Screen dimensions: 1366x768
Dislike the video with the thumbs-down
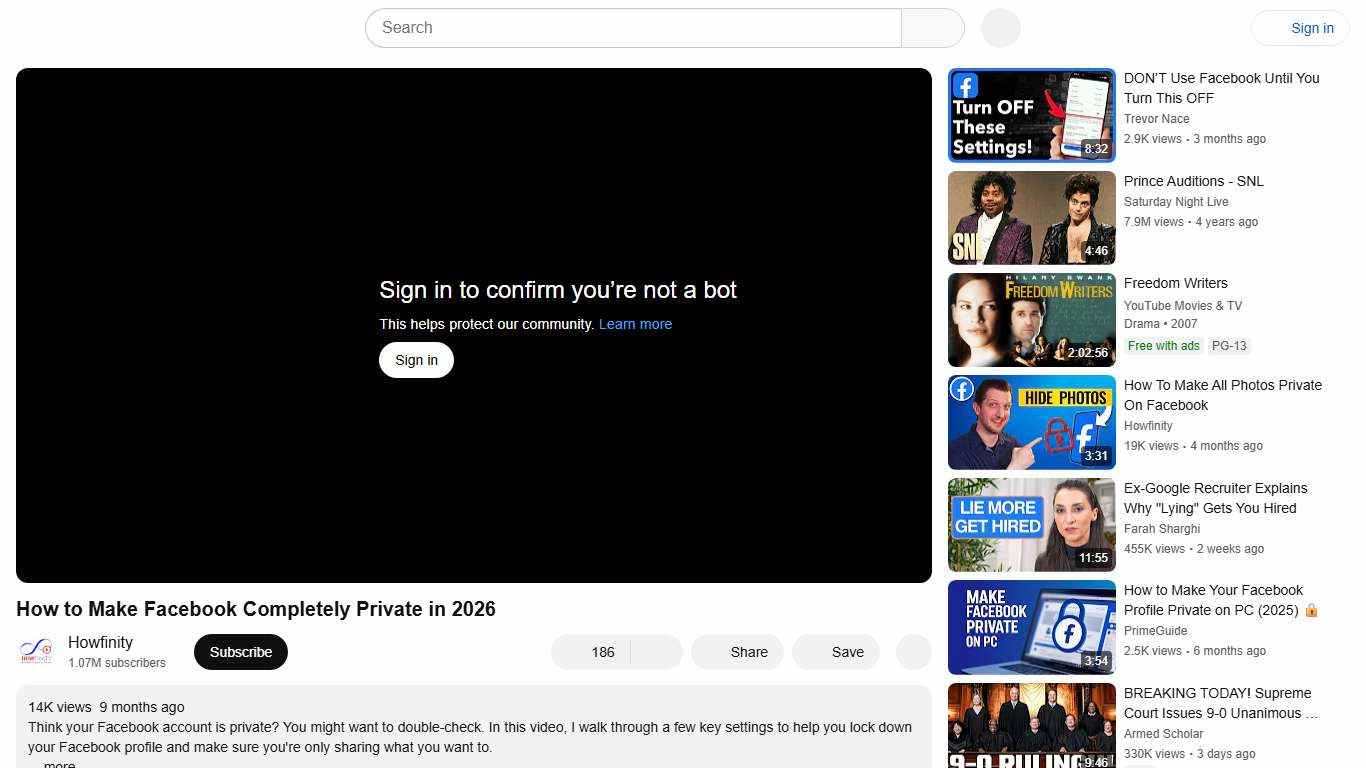pyautogui.click(x=655, y=652)
